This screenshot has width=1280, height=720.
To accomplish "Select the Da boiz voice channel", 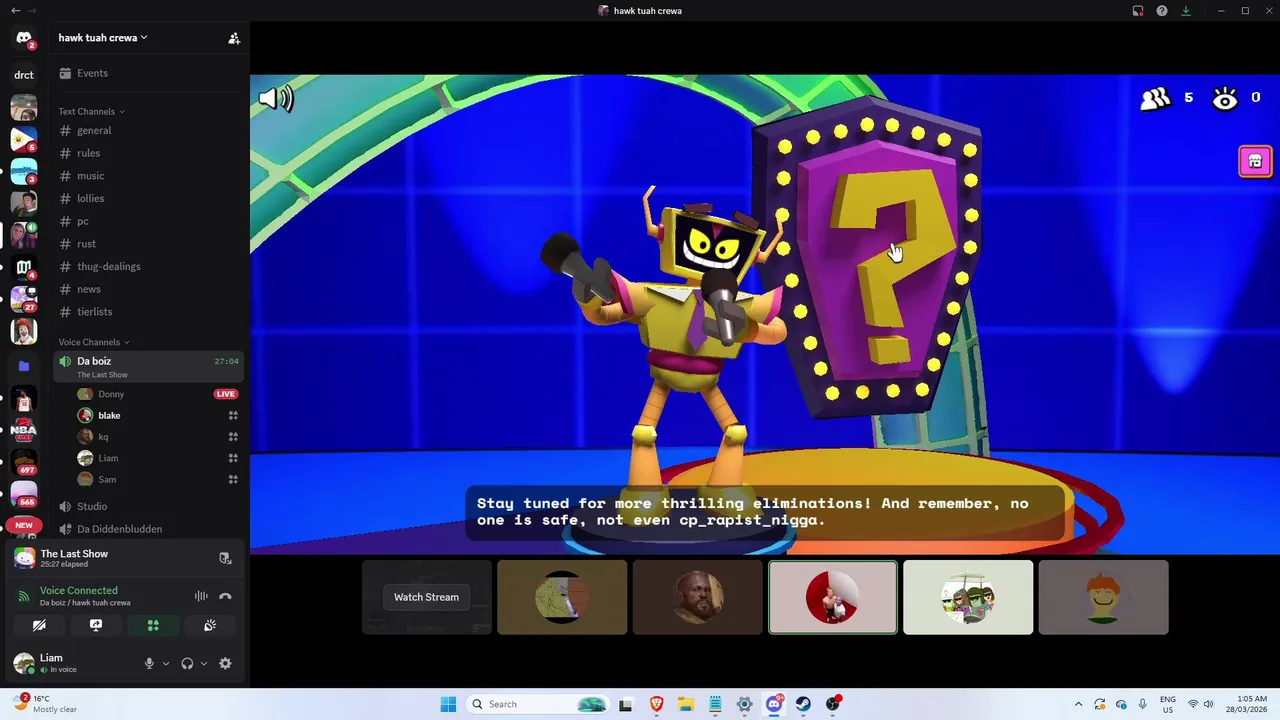I will 148,366.
